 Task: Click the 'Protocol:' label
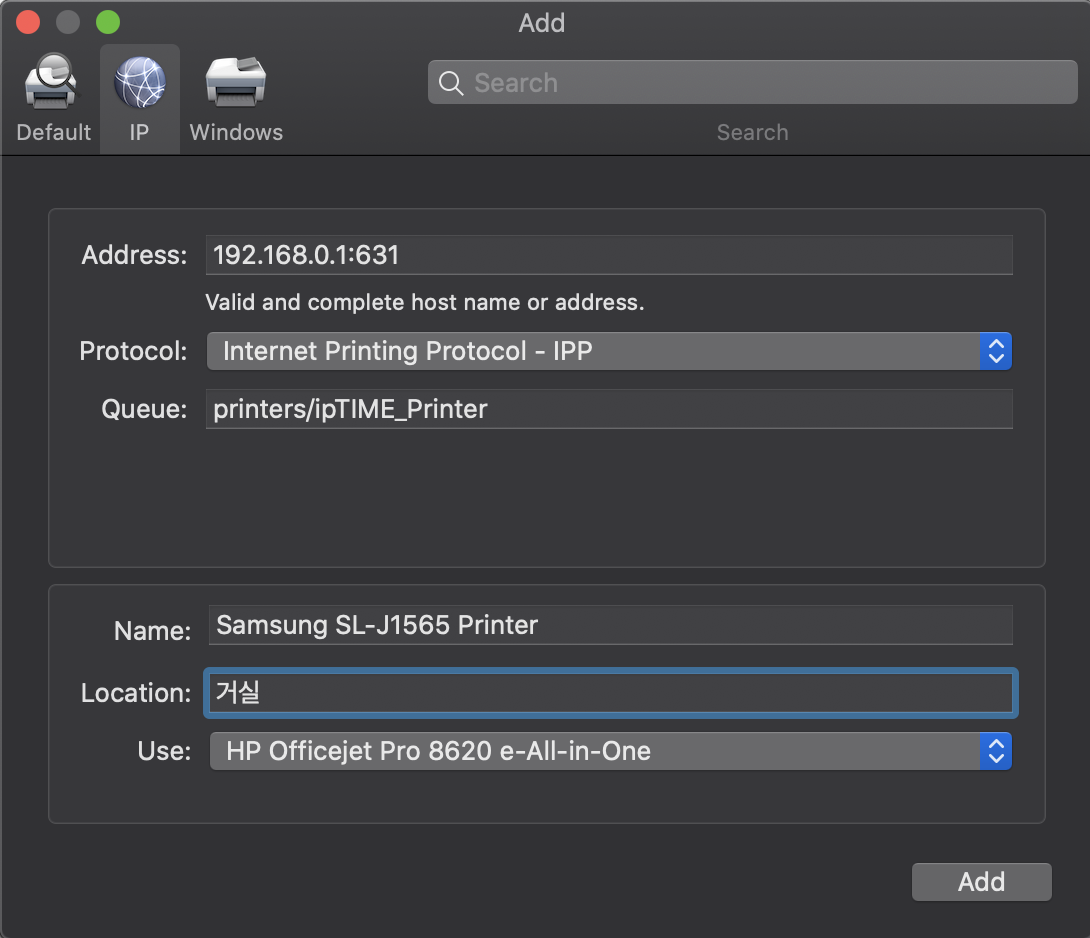[133, 351]
